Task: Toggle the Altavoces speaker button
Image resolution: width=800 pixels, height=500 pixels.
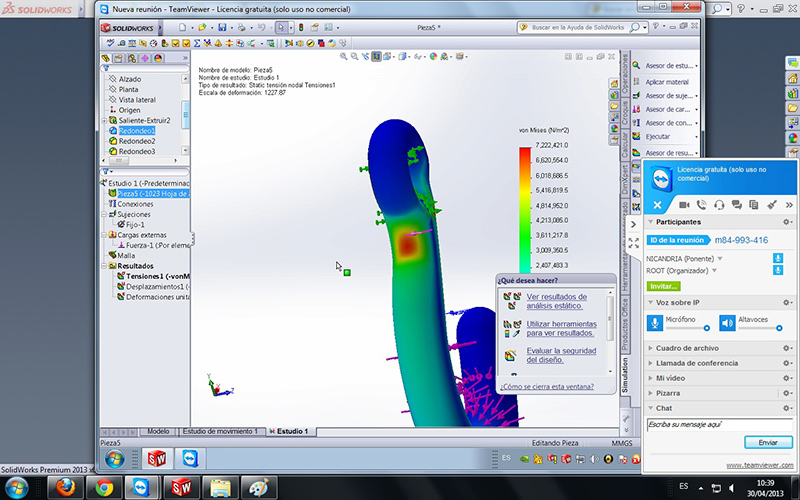Action: pos(727,322)
